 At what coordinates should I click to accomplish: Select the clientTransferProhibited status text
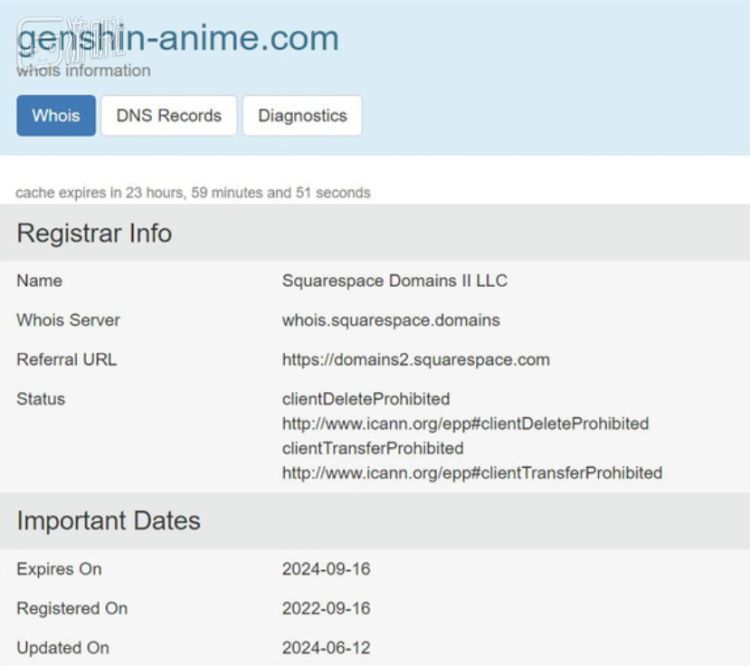[373, 448]
